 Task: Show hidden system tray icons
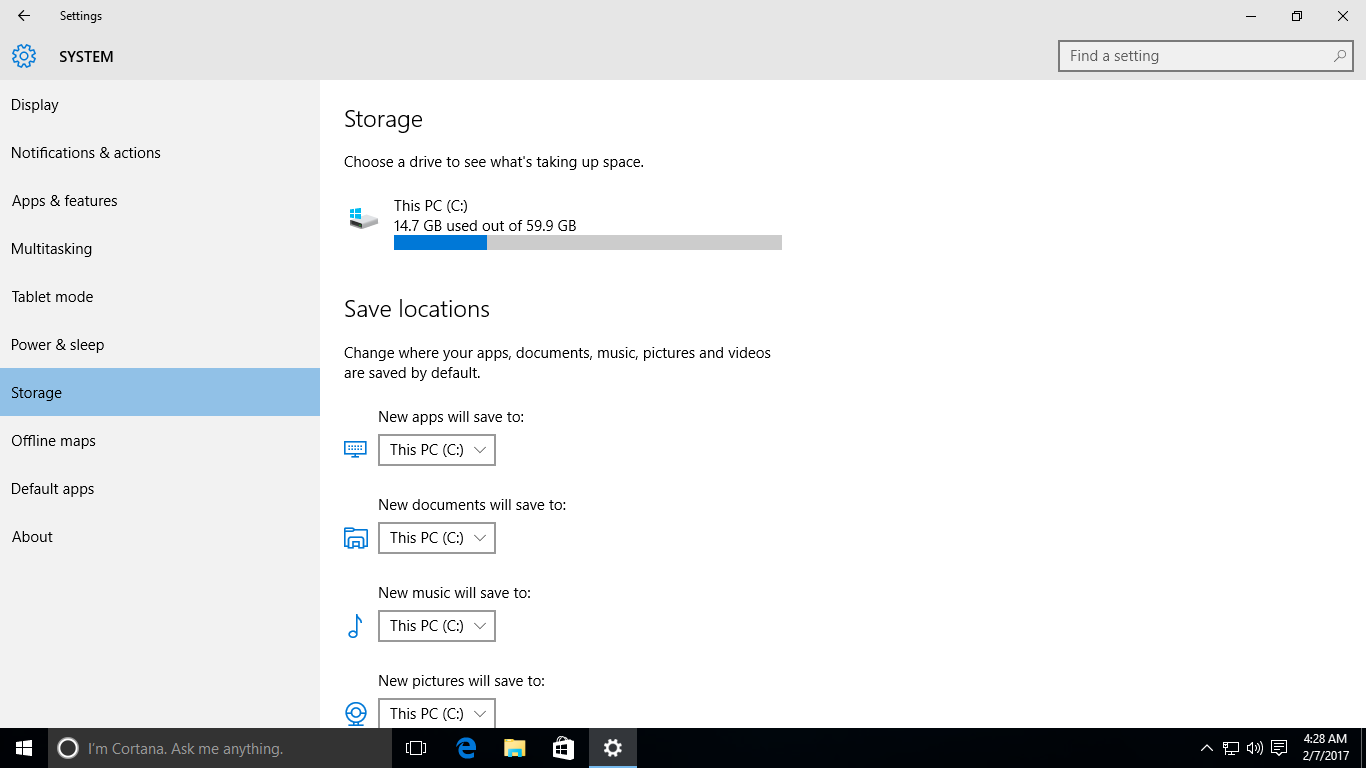1206,748
